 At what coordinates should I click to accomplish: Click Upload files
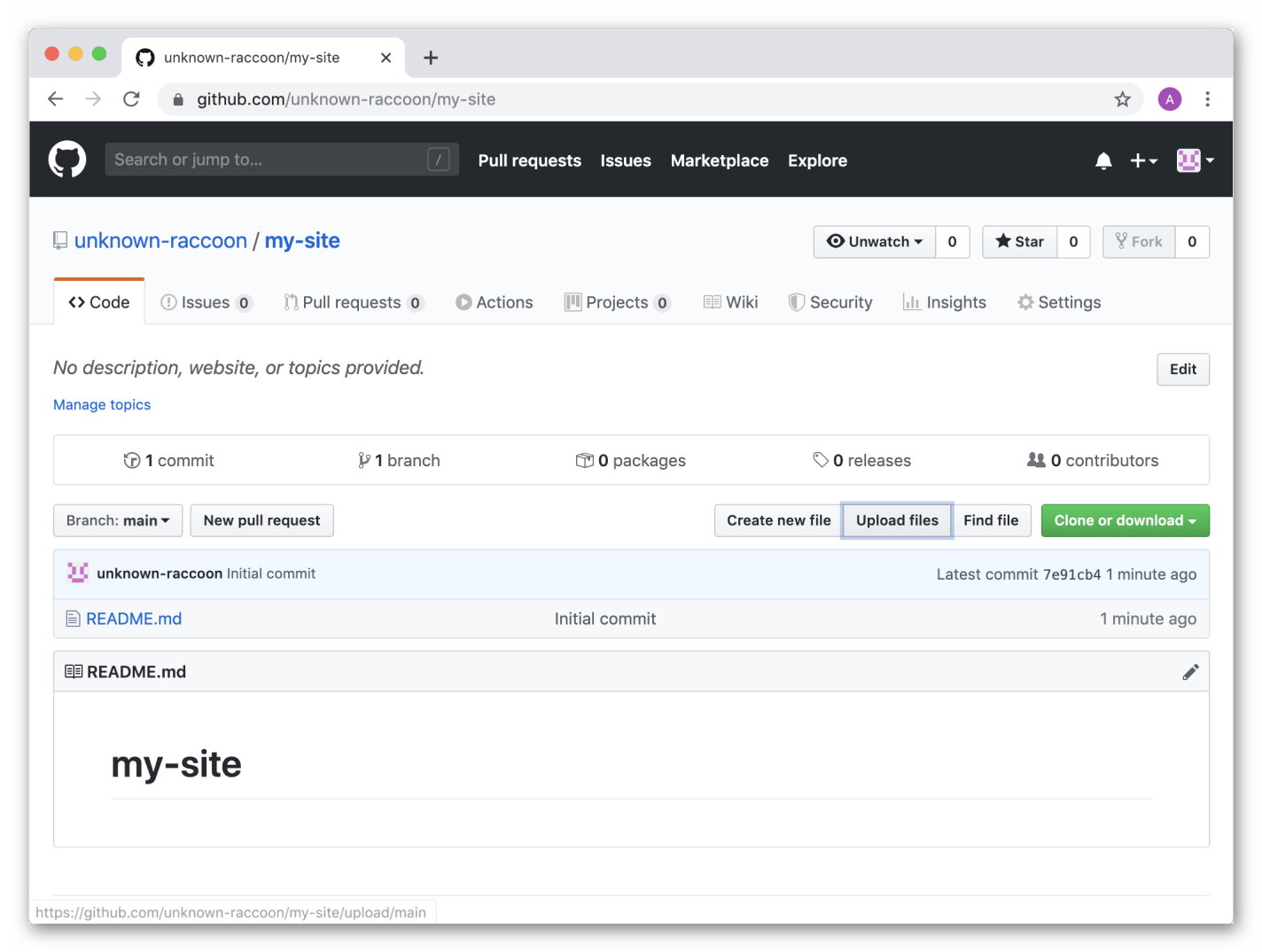pos(897,520)
